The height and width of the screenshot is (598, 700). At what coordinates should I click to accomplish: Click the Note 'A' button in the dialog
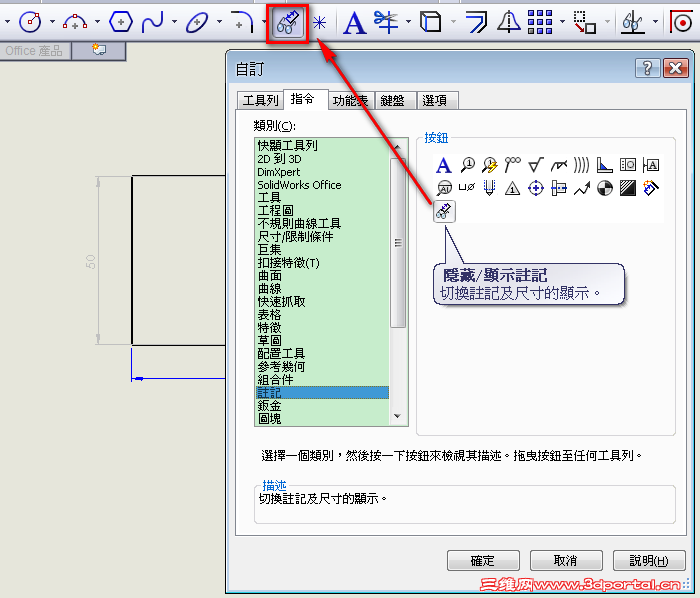click(x=443, y=165)
